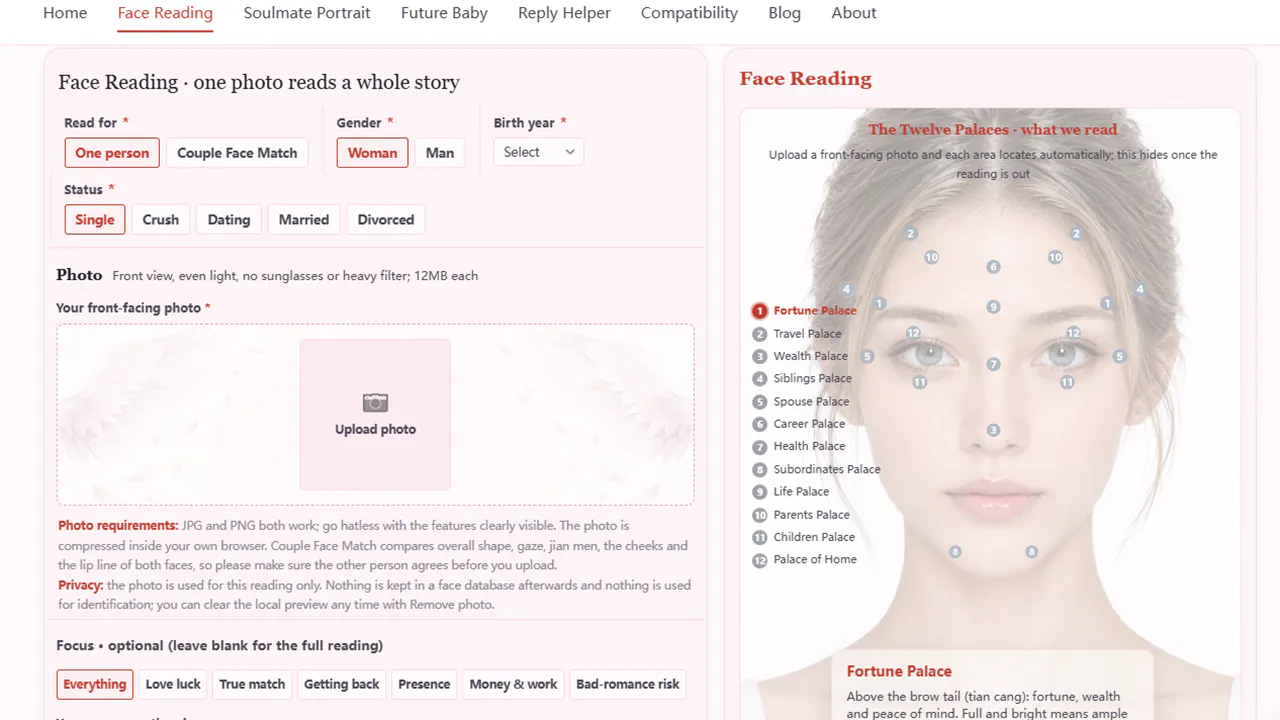Select the Life Palace legend marker 9

pos(760,492)
